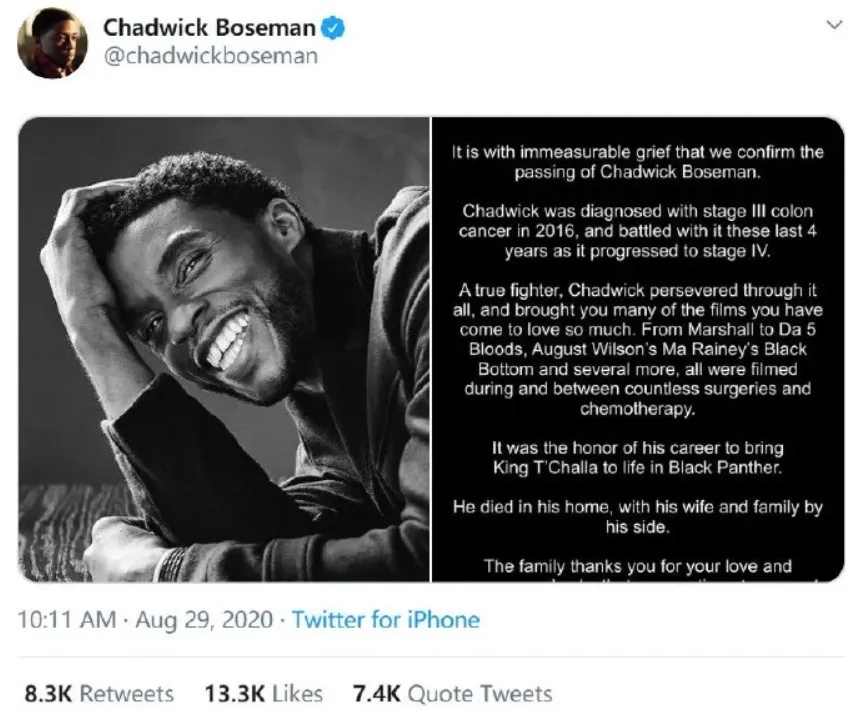Open the Twitter for iPhone source link
Image resolution: width=850 pixels, height=715 pixels.
pyautogui.click(x=385, y=620)
